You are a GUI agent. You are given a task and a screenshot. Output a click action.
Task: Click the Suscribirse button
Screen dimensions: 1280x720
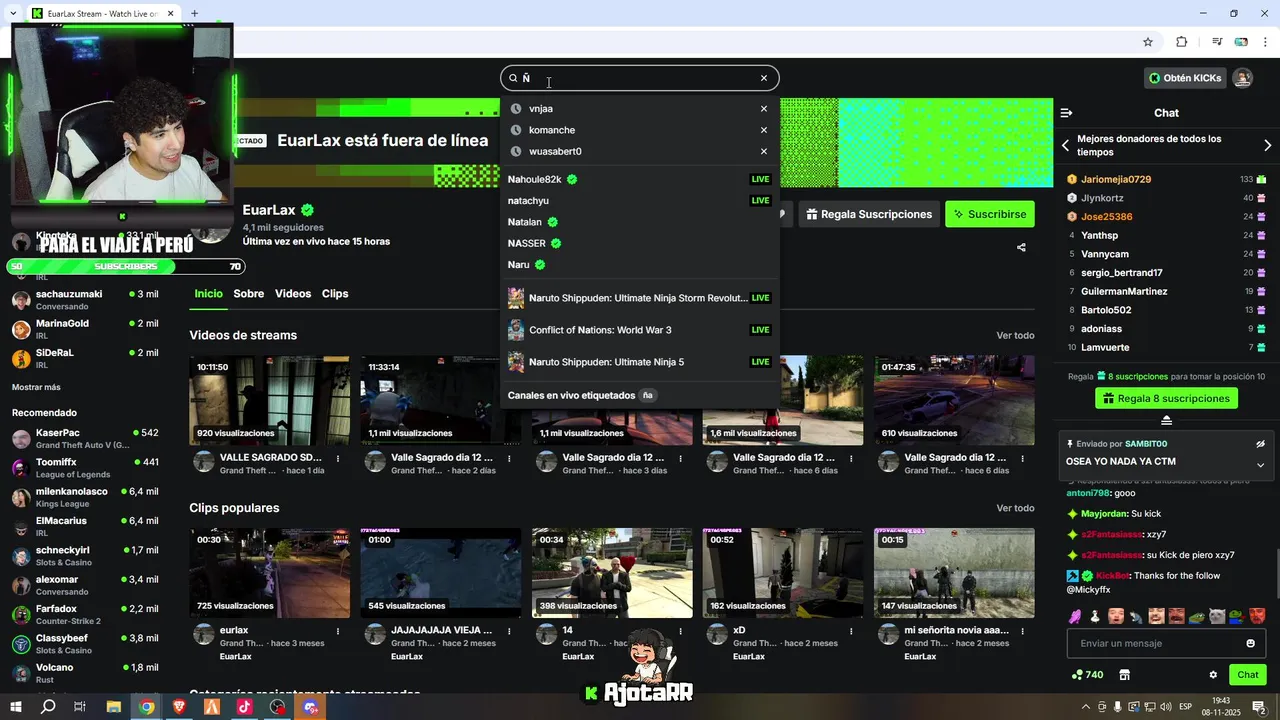click(990, 214)
